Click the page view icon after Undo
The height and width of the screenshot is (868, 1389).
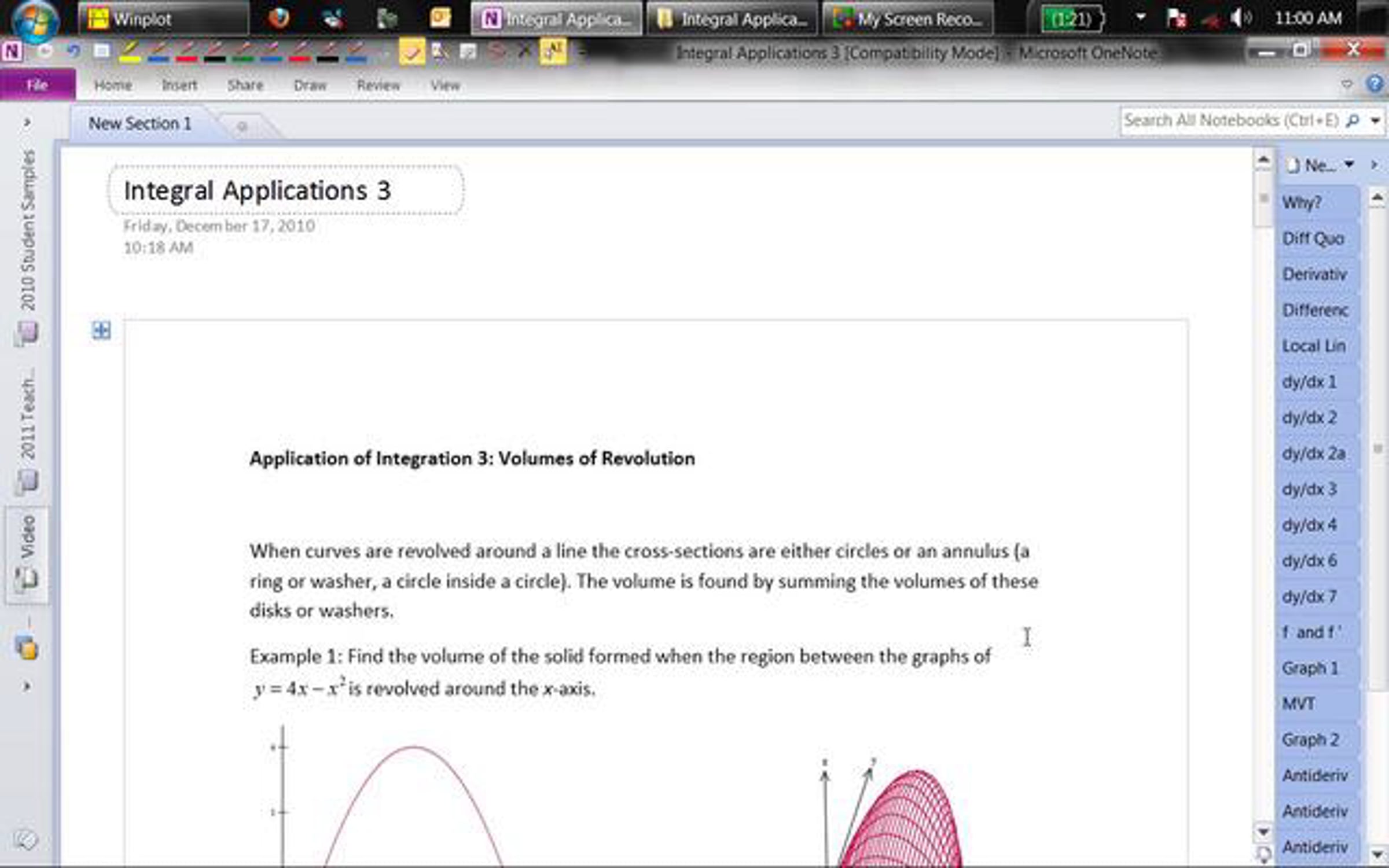point(101,52)
